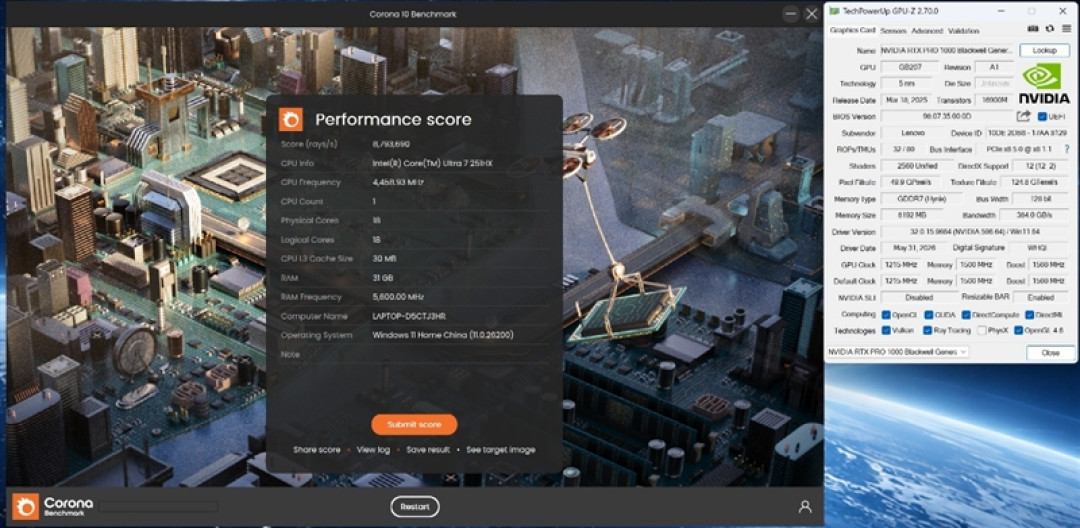1080x528 pixels.
Task: Switch to the Graphics Card tab
Action: 852,30
